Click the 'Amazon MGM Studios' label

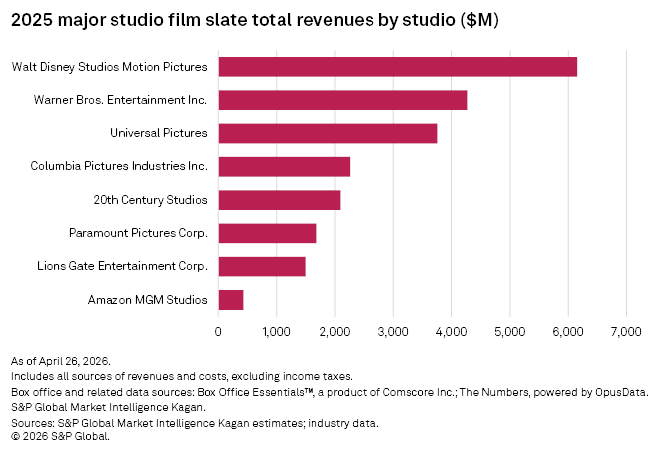pyautogui.click(x=148, y=300)
